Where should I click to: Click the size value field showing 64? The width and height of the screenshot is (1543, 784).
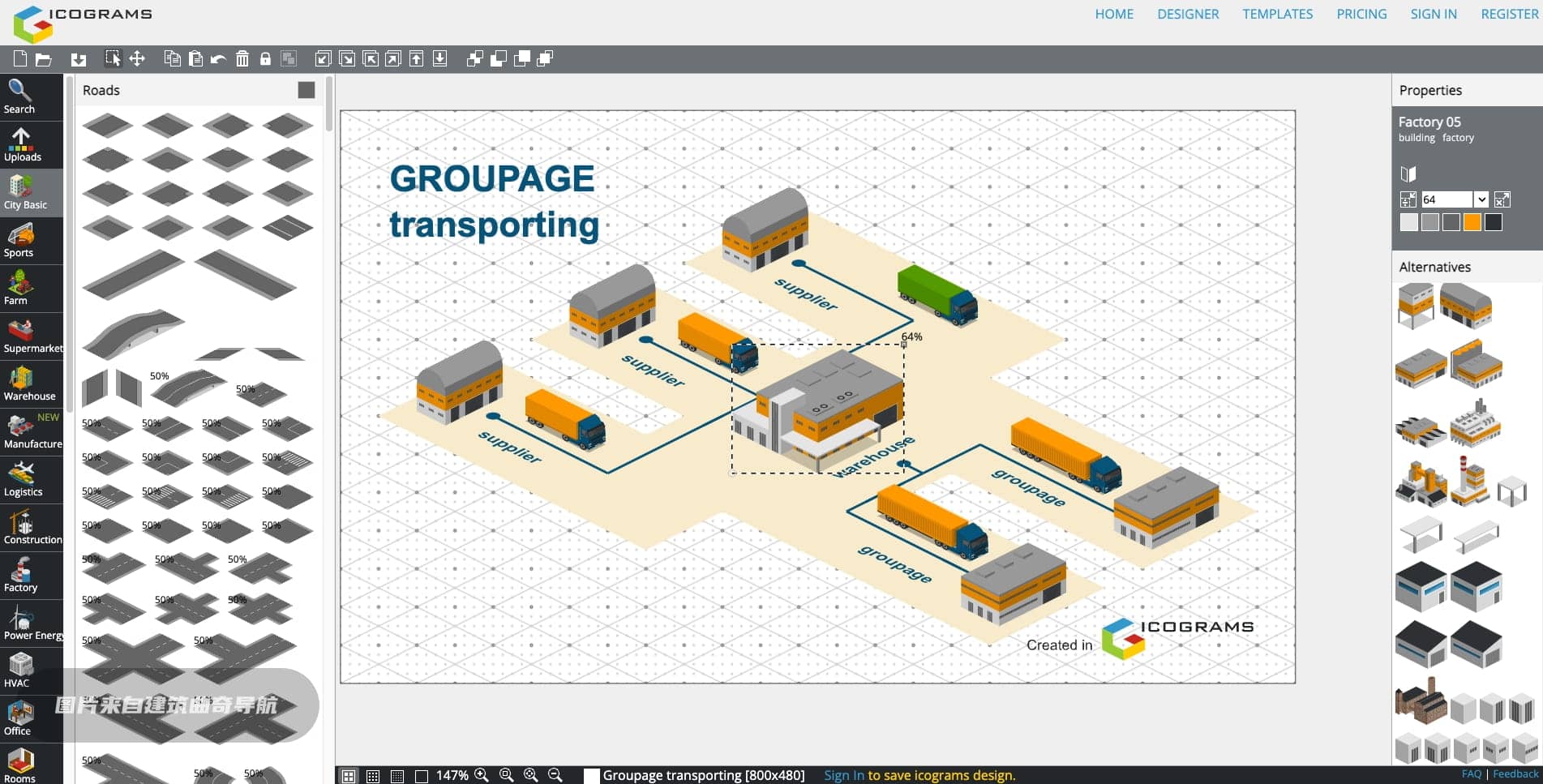pos(1446,199)
